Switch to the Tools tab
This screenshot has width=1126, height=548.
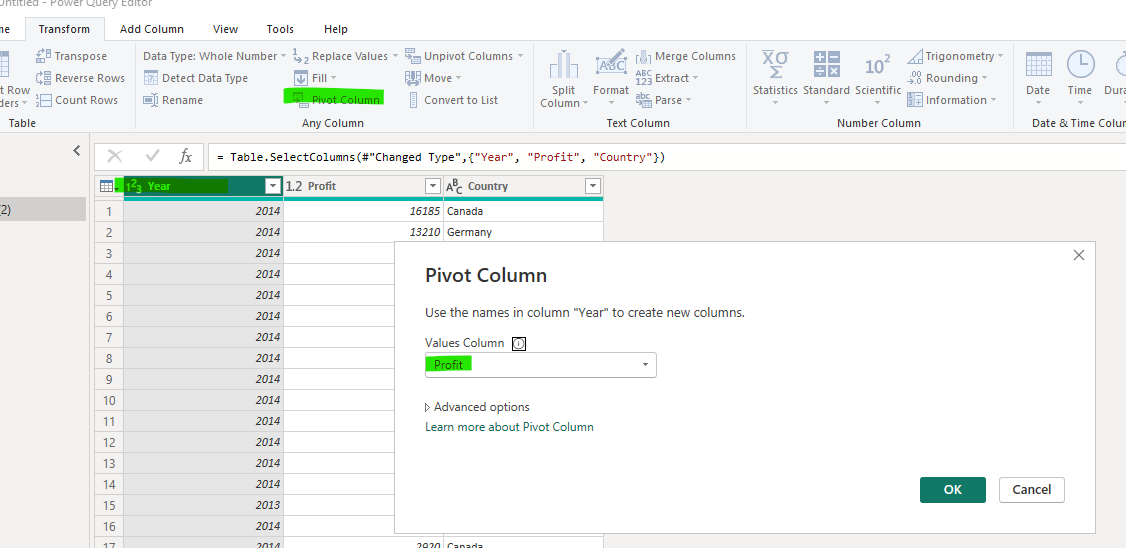(280, 29)
